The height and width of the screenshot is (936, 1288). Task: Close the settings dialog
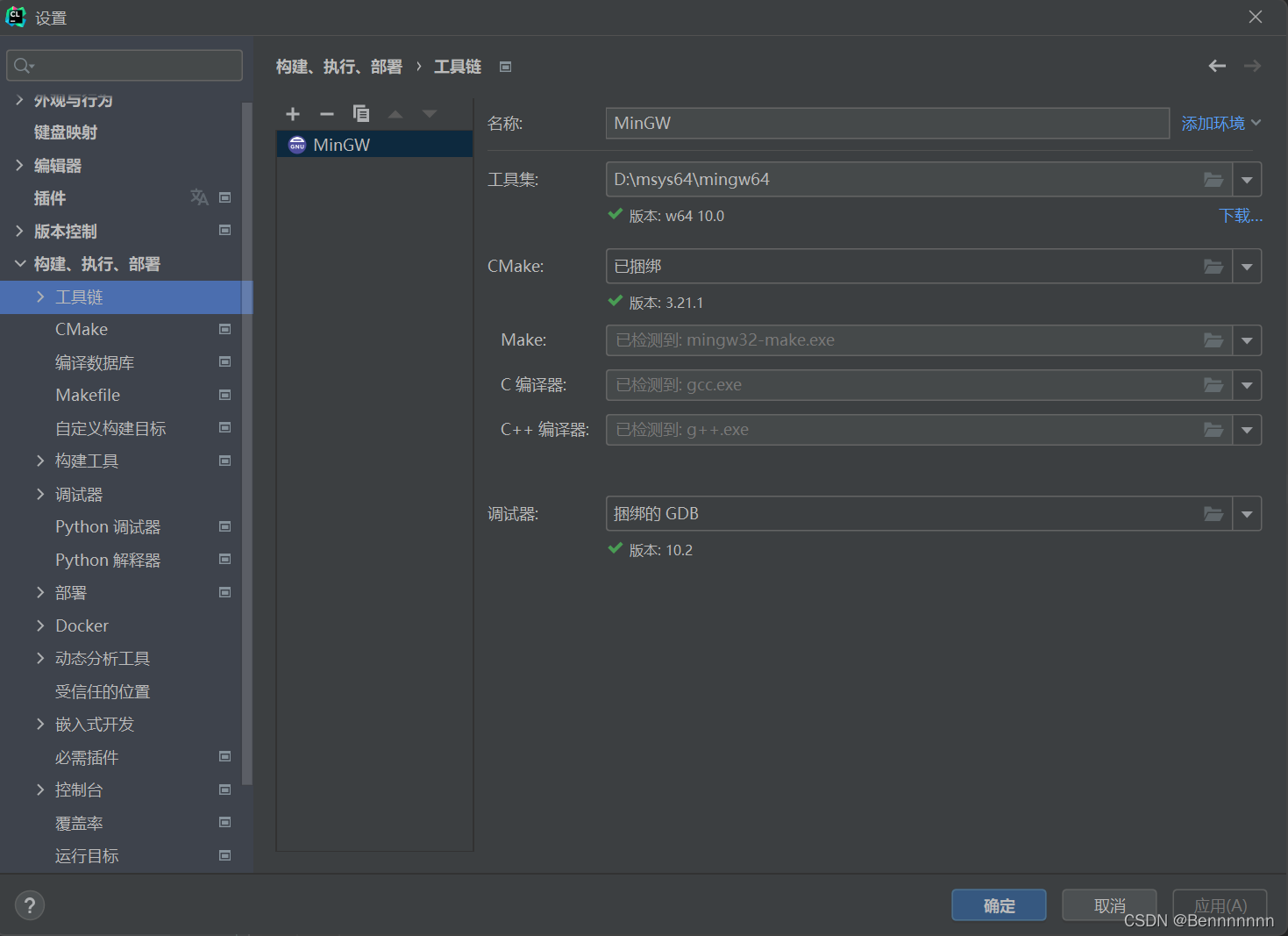pyautogui.click(x=1256, y=17)
